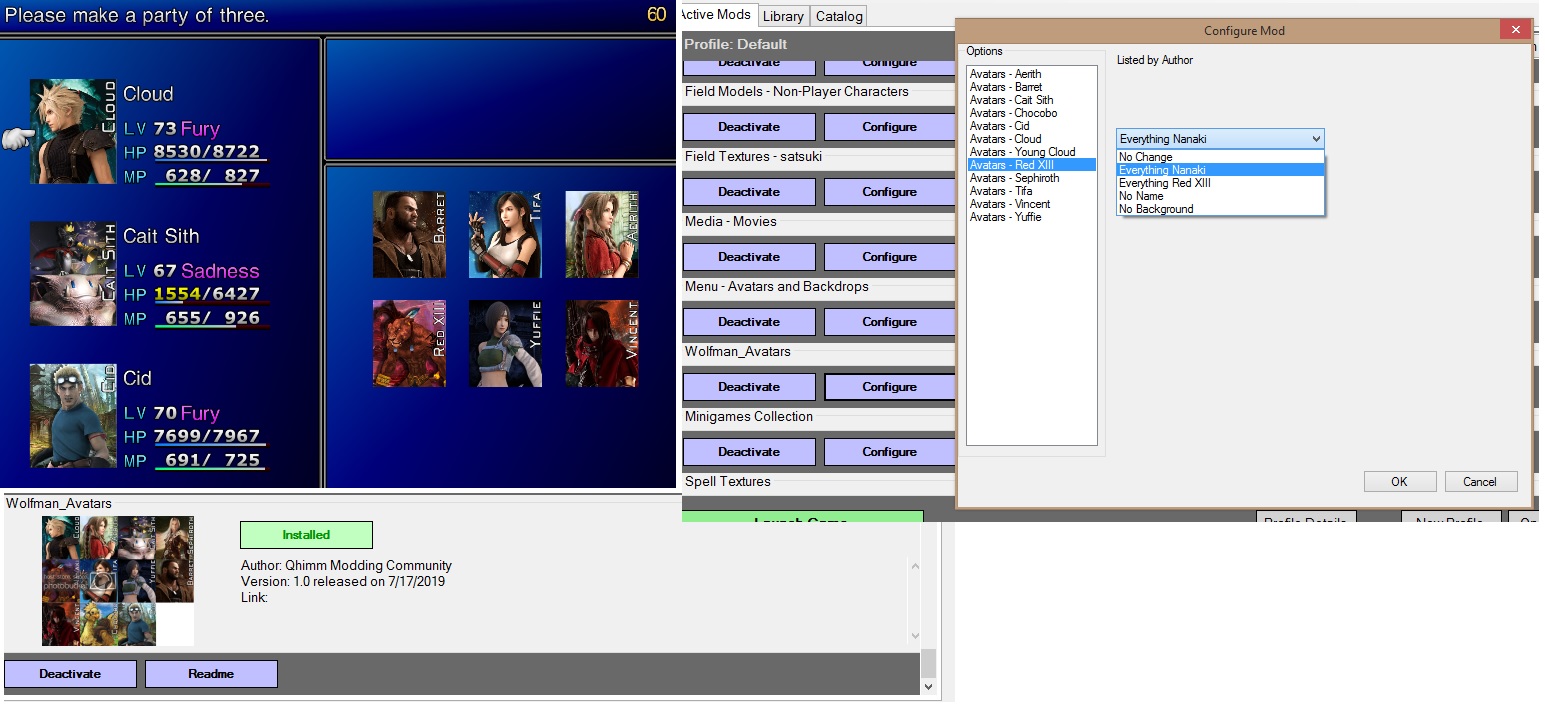1545x707 pixels.
Task: Configure Menu - Avatars and Backdrops mod
Action: pyautogui.click(x=889, y=322)
